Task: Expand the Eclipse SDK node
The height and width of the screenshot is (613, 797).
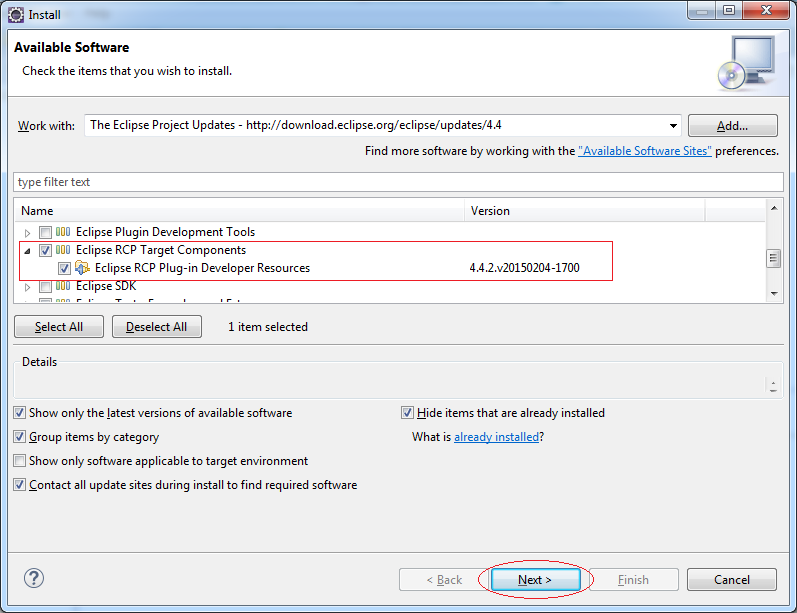Action: click(x=27, y=287)
